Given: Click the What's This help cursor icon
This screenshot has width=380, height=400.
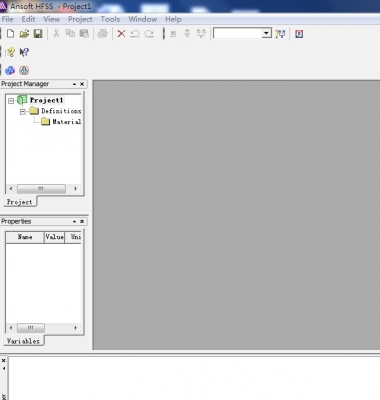Looking at the screenshot, I should click(x=24, y=52).
